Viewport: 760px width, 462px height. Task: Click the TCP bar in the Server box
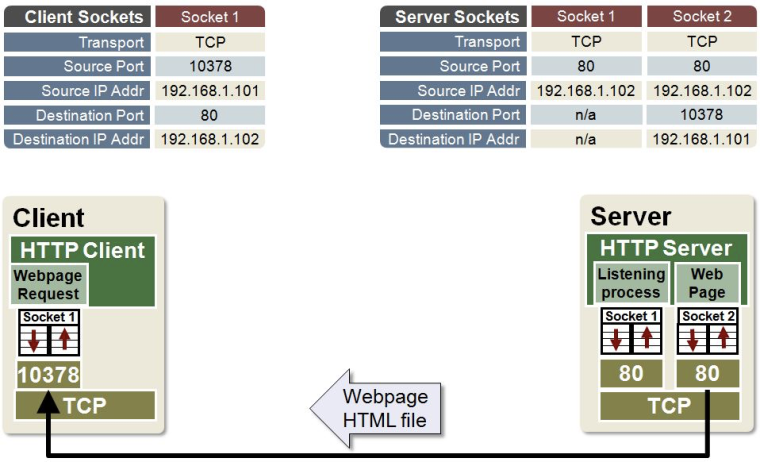pos(668,405)
